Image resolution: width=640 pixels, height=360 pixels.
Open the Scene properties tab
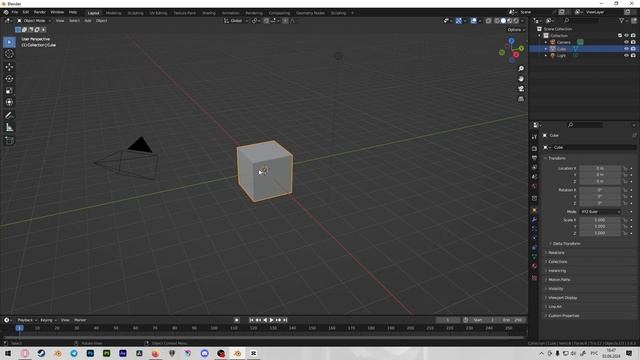coord(534,177)
